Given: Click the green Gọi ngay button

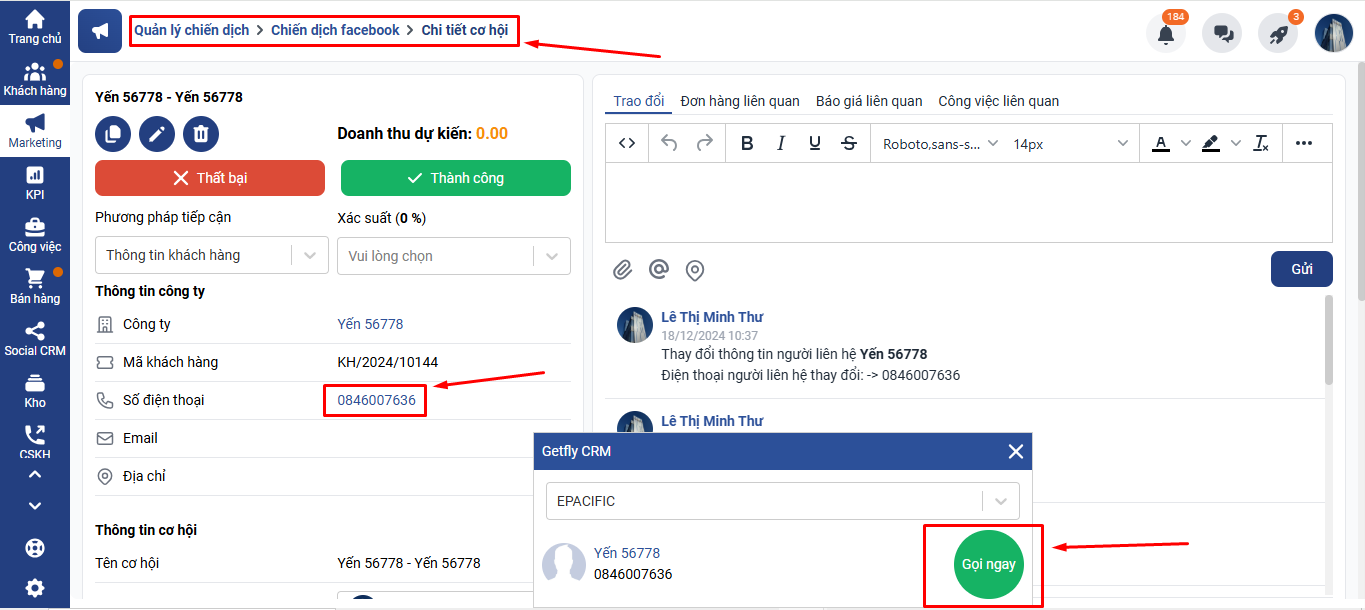Looking at the screenshot, I should point(988,564).
